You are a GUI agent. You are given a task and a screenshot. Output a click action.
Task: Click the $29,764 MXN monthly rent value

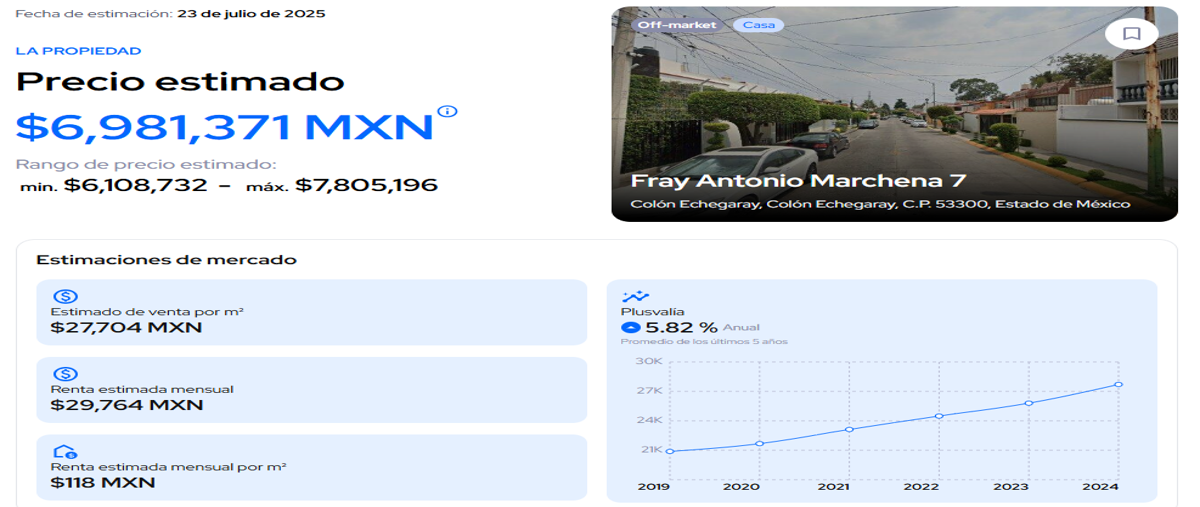127,405
